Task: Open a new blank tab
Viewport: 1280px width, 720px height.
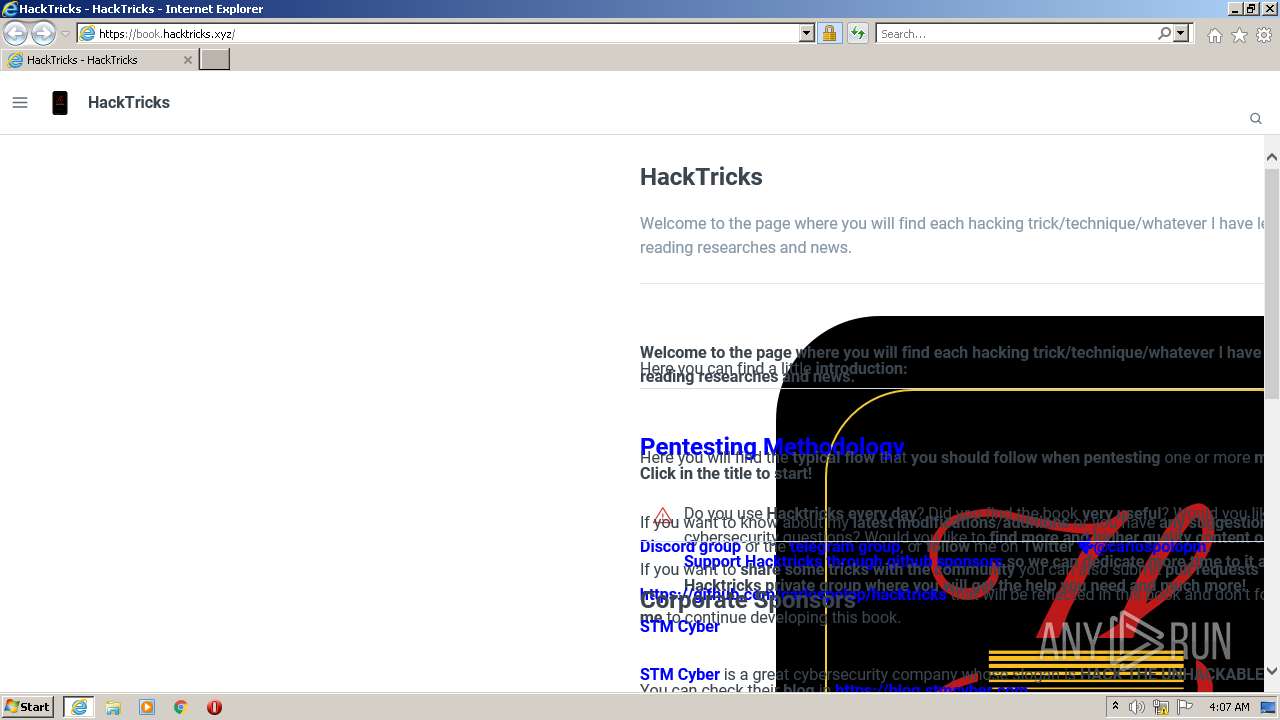Action: (215, 59)
